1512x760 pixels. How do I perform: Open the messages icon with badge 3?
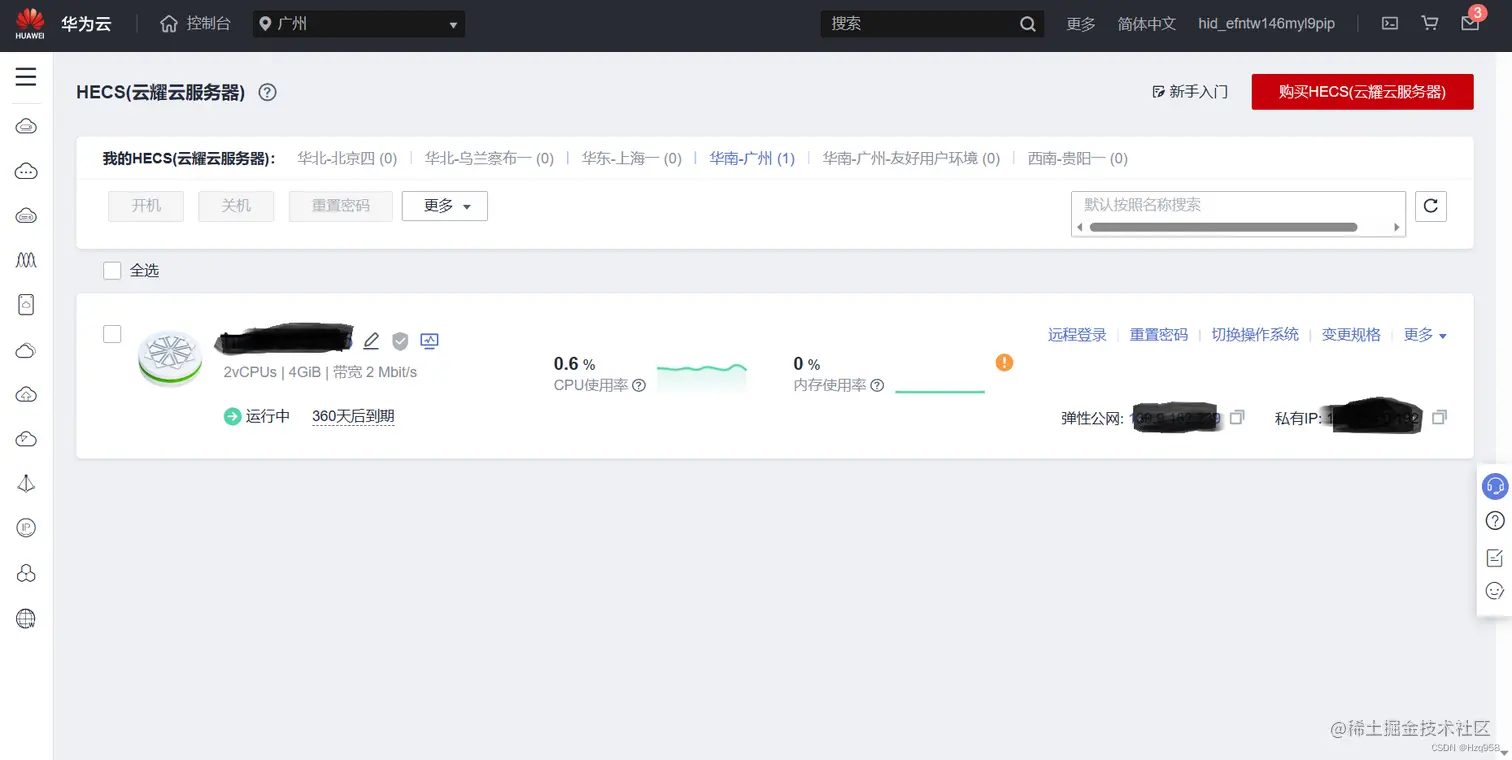1470,23
